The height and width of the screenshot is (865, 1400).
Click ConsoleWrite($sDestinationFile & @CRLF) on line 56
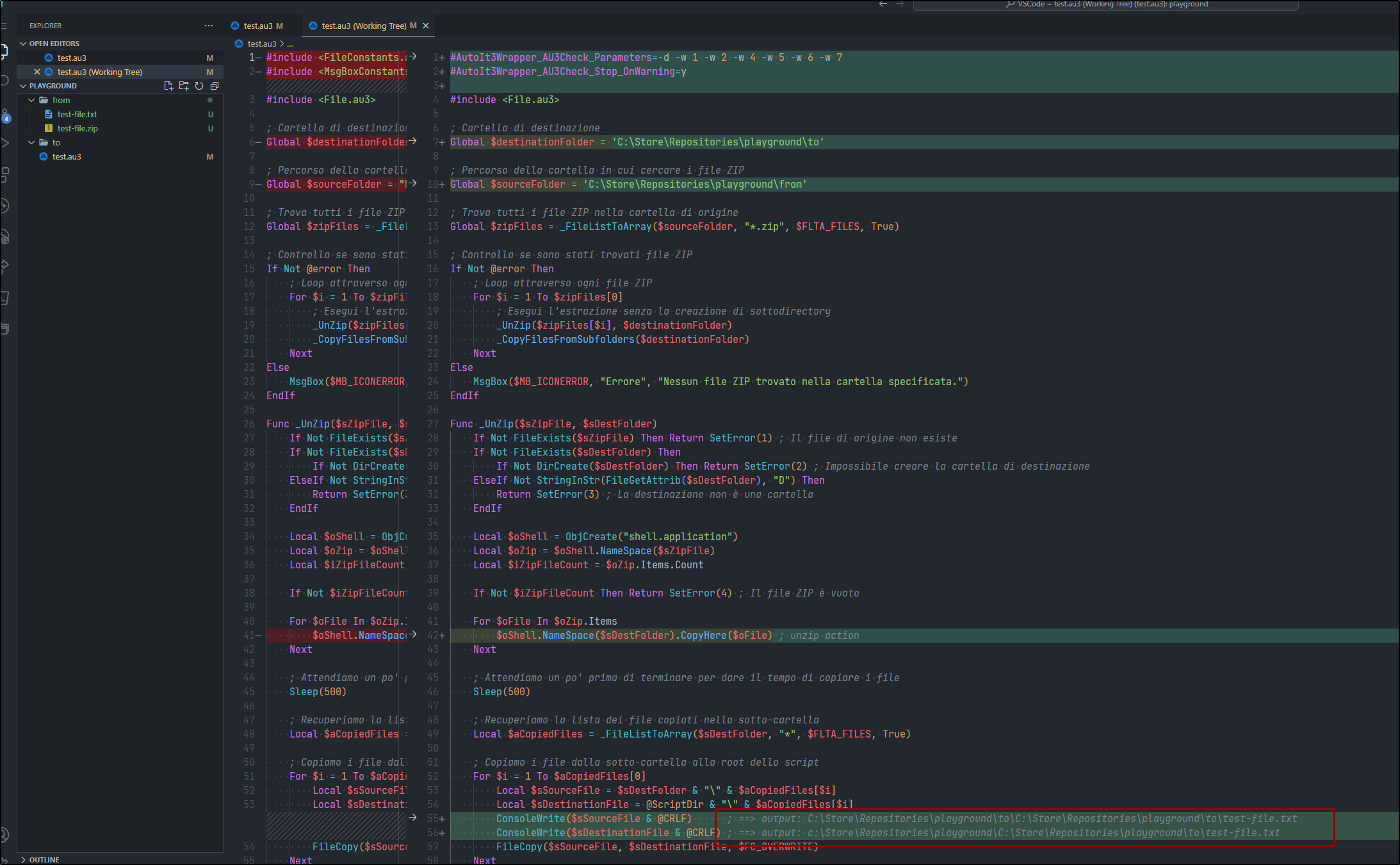pyautogui.click(x=608, y=832)
